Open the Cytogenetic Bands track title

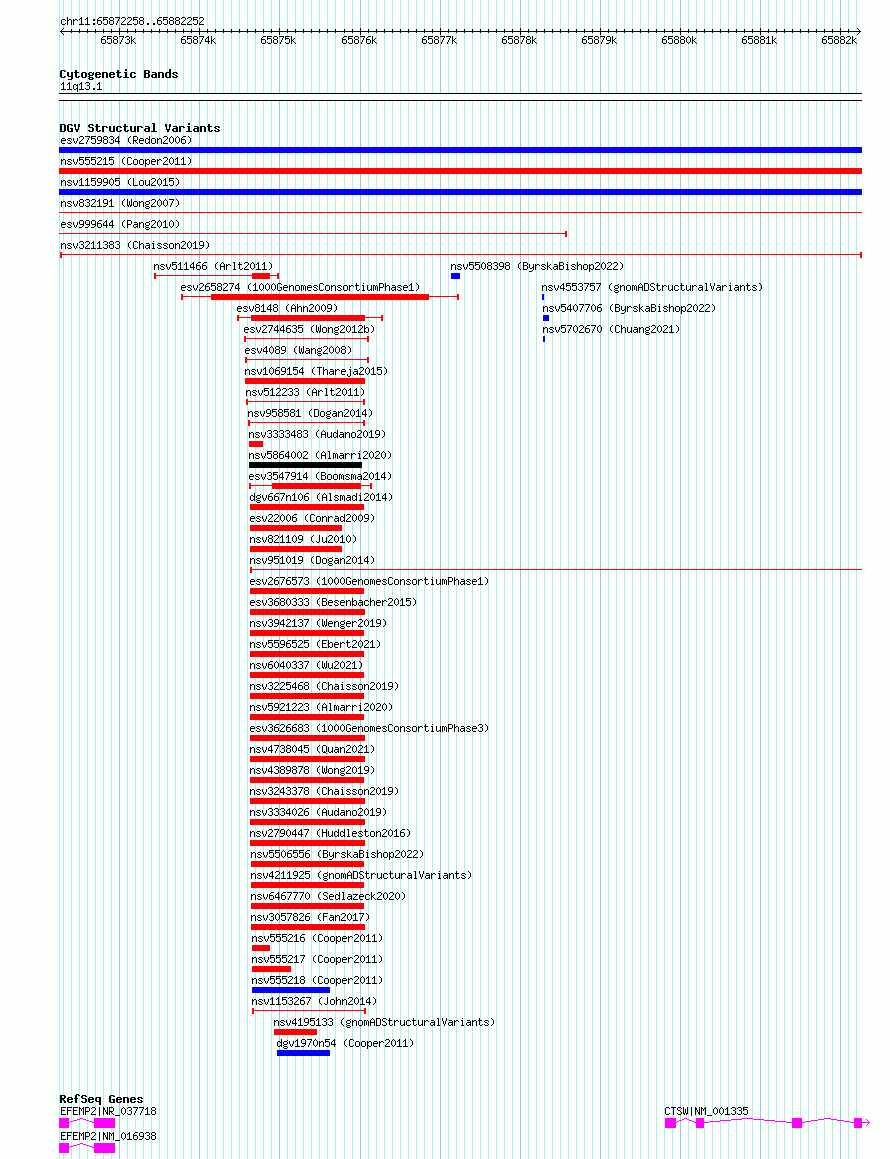pyautogui.click(x=119, y=74)
